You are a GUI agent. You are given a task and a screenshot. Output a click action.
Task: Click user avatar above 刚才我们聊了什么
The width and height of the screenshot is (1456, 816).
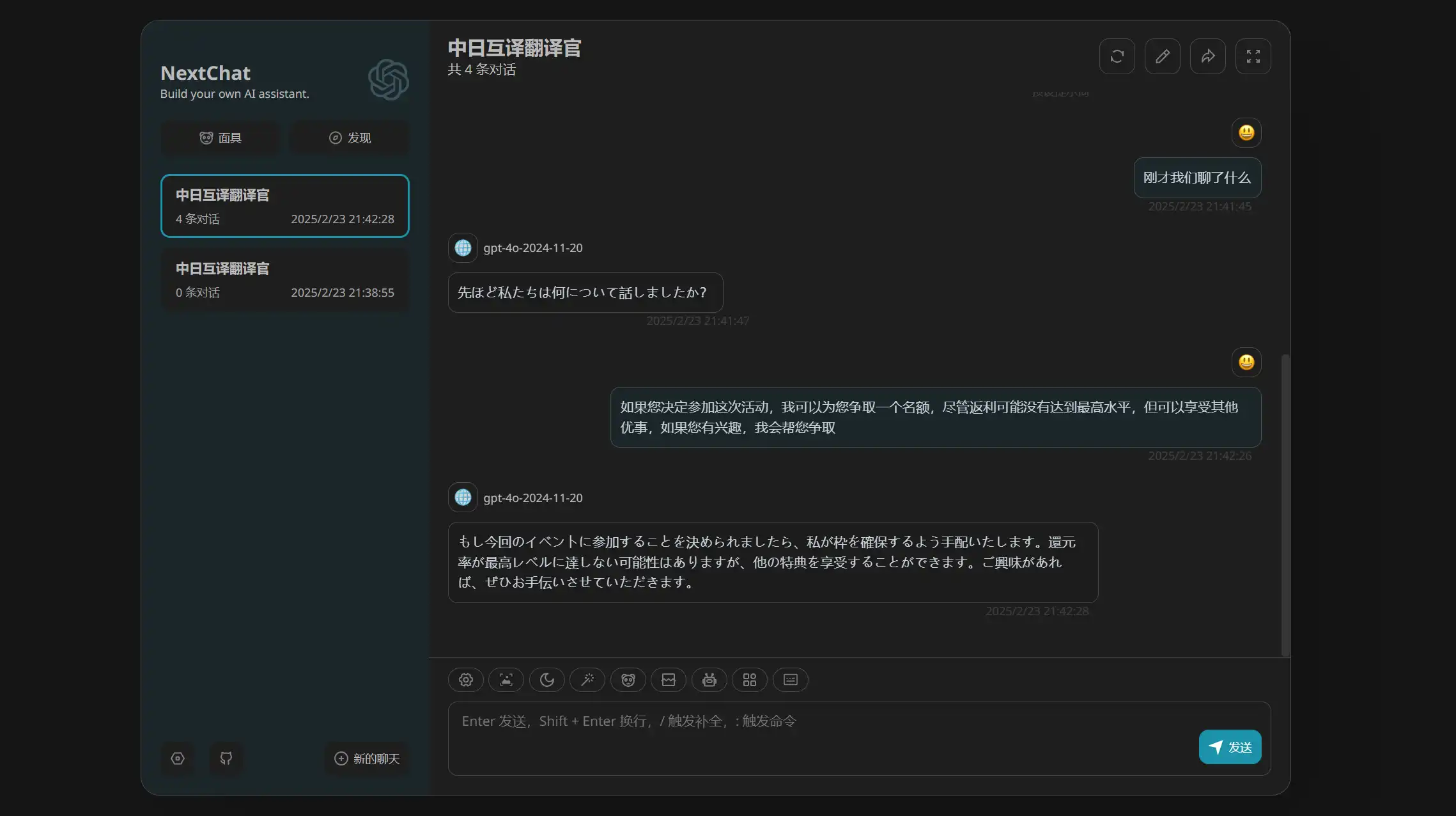[x=1246, y=132]
